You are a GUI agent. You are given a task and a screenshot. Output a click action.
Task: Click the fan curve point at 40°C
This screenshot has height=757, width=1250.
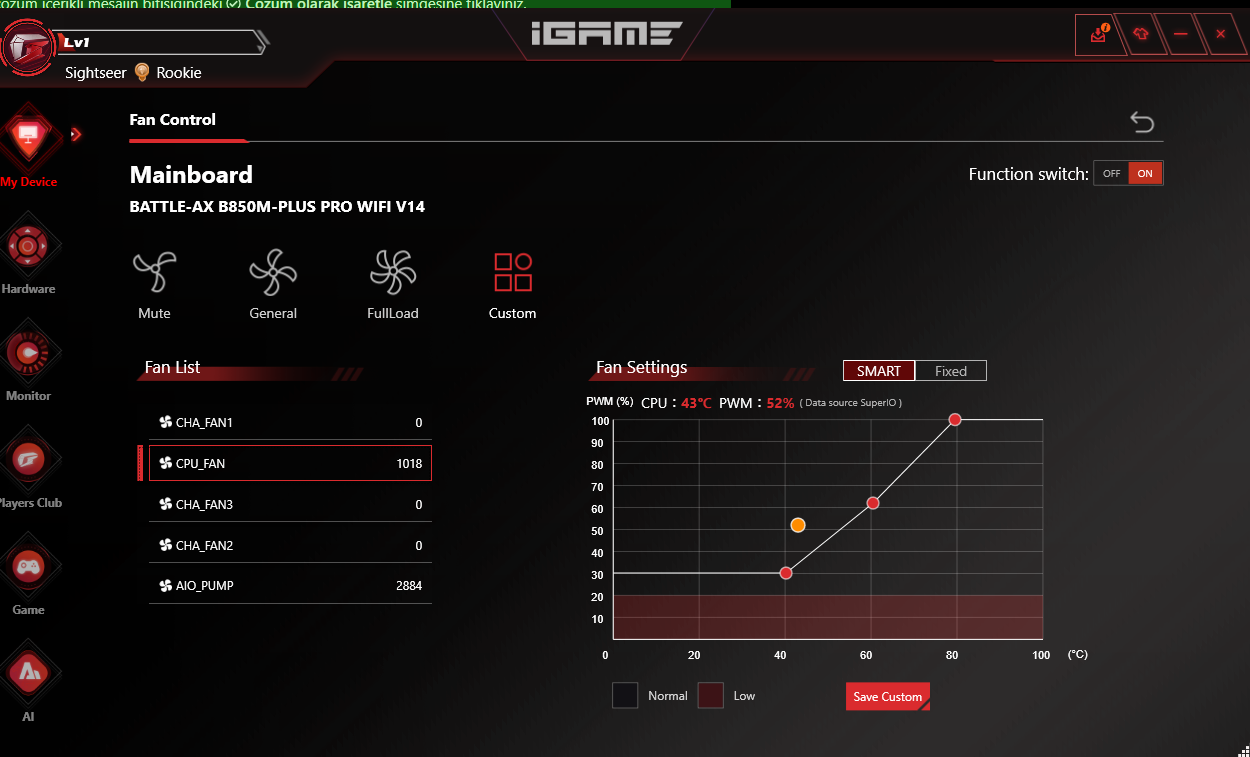point(786,573)
